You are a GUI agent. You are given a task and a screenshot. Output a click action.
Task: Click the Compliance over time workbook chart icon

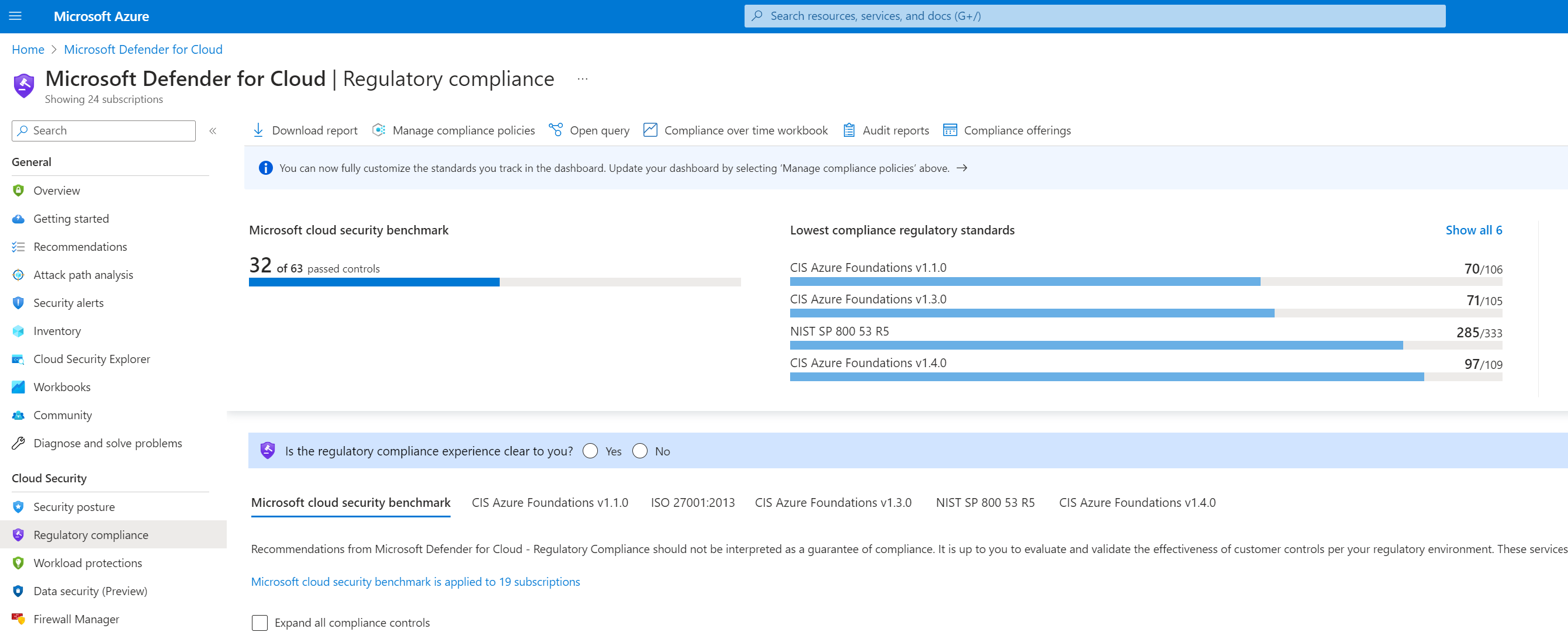click(x=650, y=130)
